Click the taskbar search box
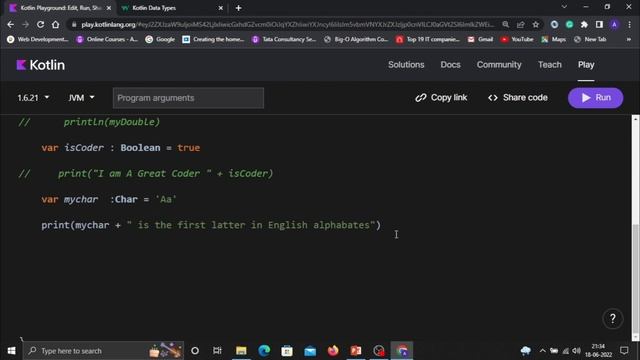 tap(103, 351)
